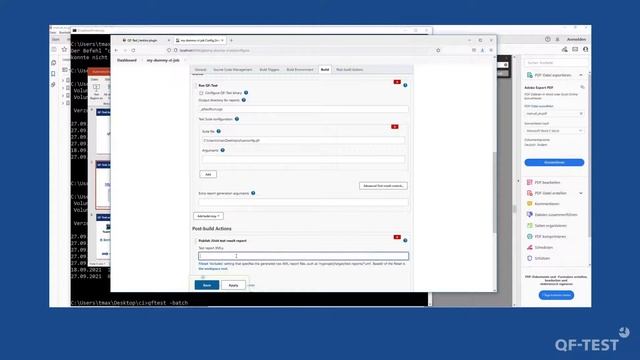Click the blue Konvertieren button in Acrobat
Screen dimensions: 640x360
coord(554,162)
